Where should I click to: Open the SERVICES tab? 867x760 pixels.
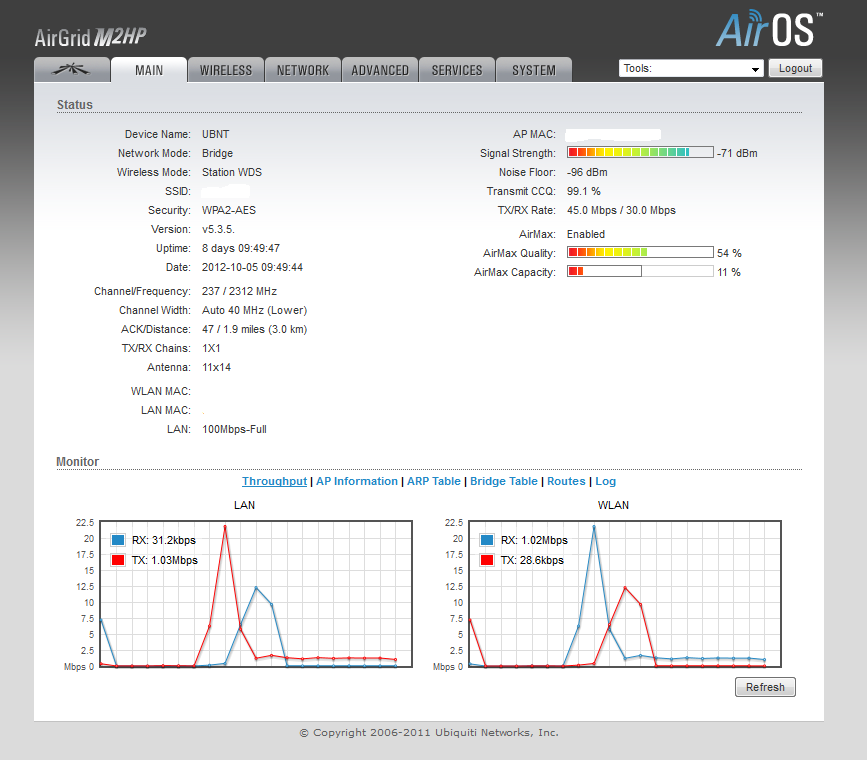click(x=457, y=70)
